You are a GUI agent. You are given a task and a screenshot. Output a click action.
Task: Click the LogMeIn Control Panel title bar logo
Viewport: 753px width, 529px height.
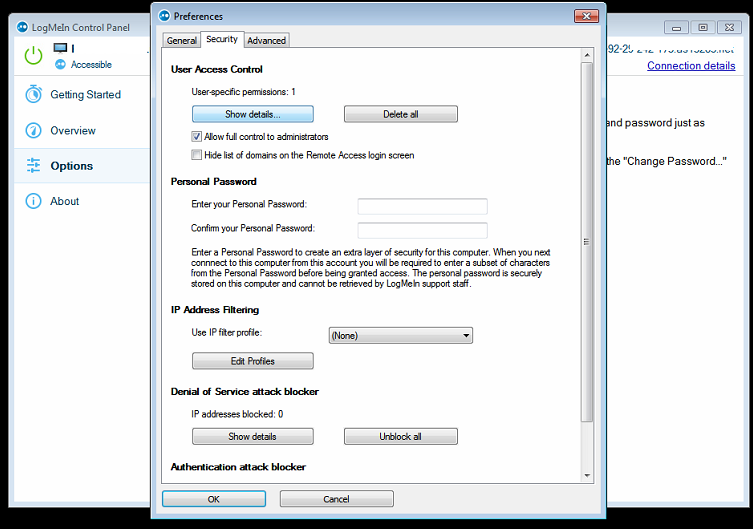[23, 27]
